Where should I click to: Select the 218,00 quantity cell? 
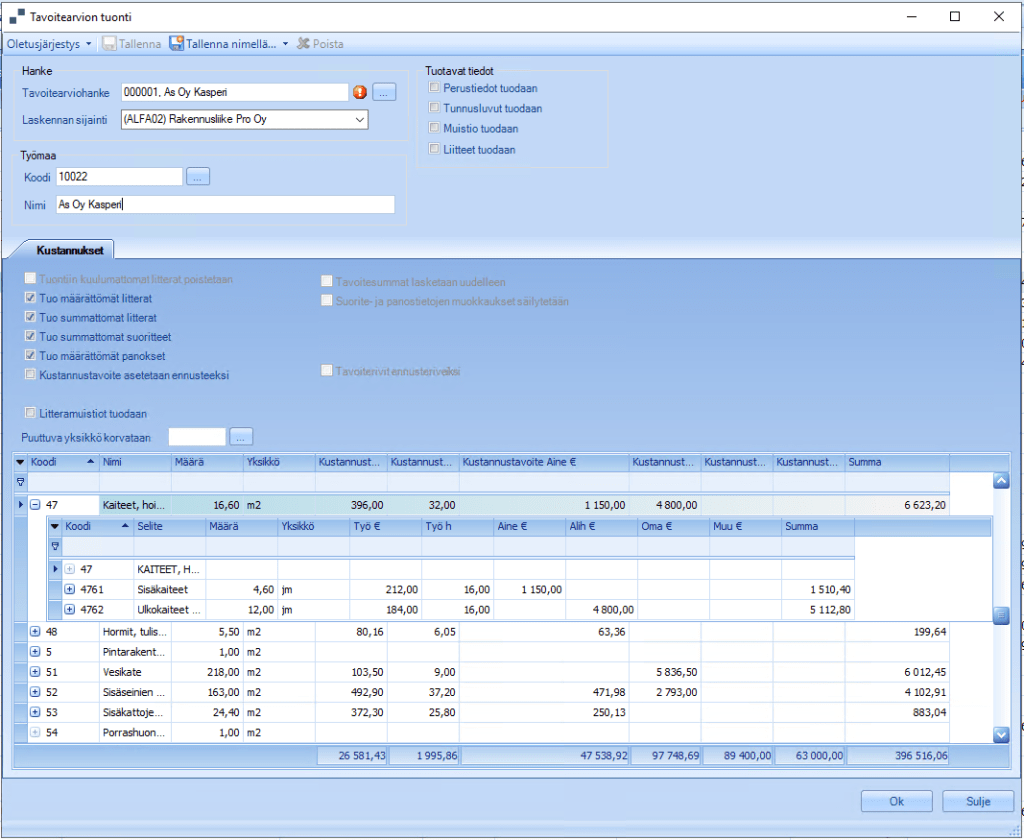207,672
